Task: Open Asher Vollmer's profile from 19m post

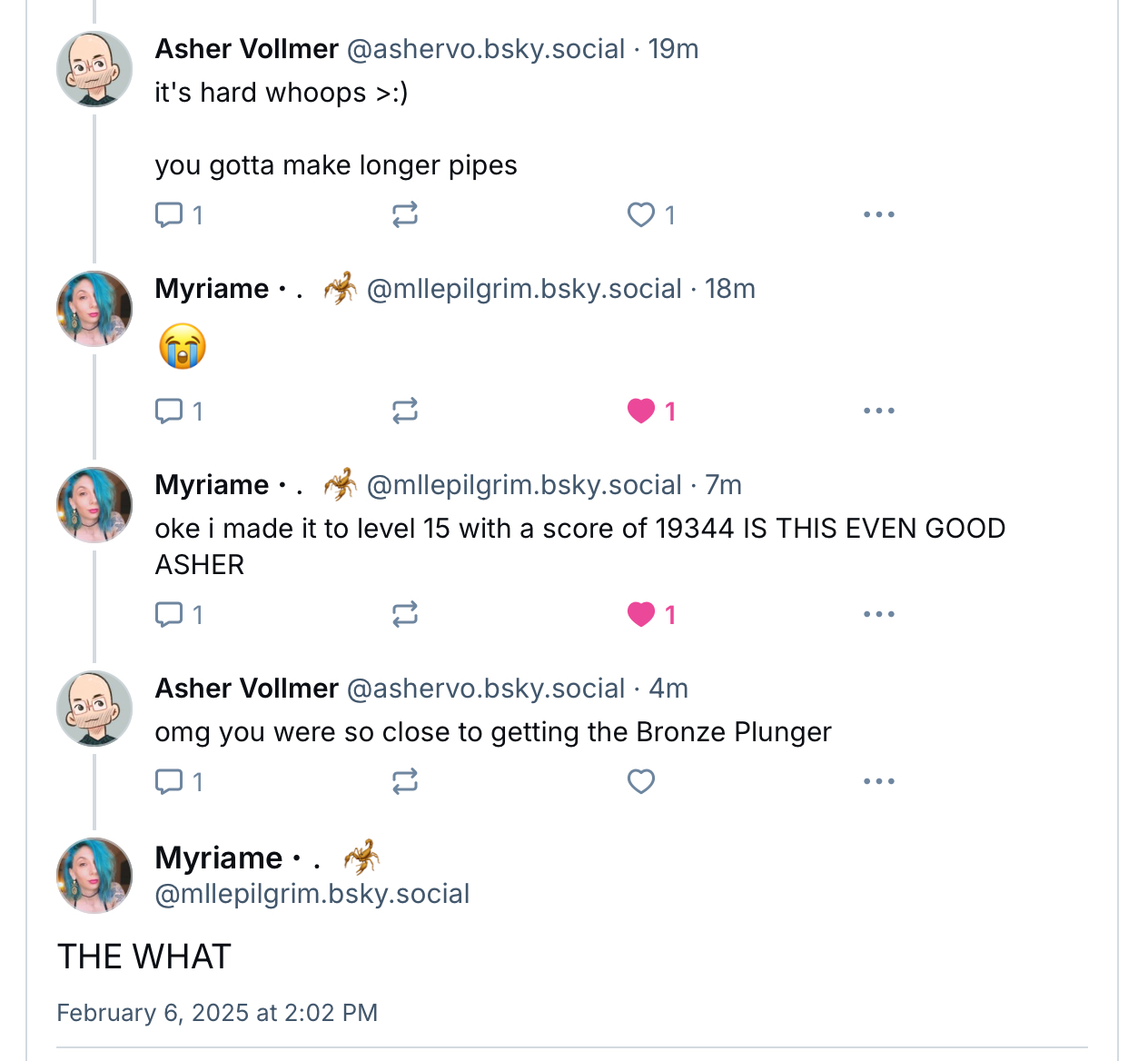Action: click(247, 49)
